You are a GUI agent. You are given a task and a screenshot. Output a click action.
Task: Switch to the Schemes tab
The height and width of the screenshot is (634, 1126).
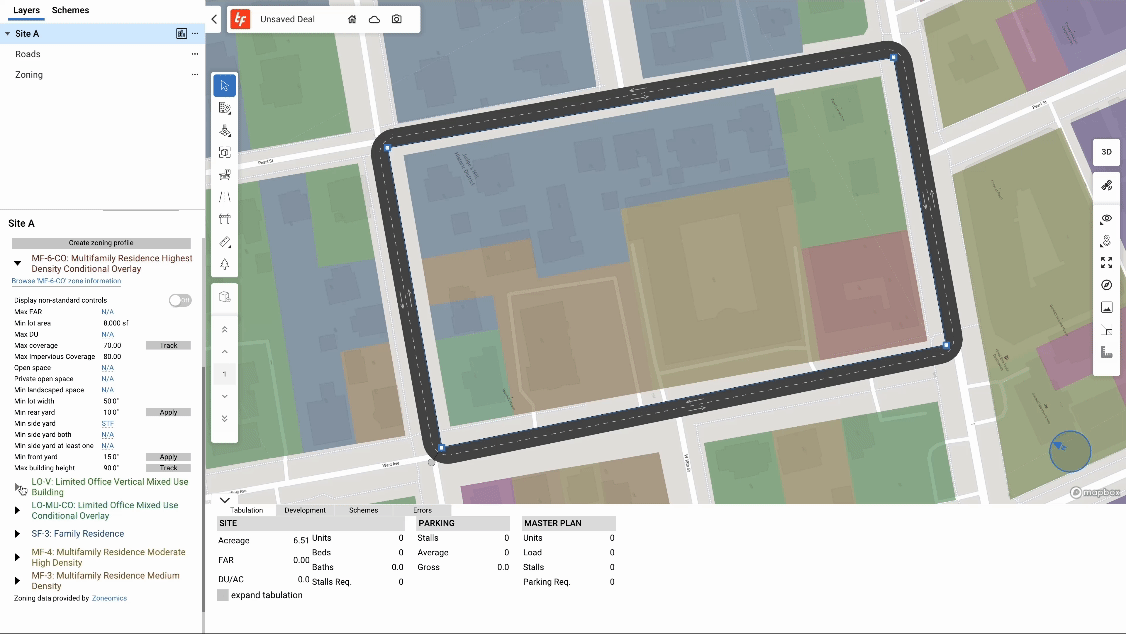(x=69, y=10)
